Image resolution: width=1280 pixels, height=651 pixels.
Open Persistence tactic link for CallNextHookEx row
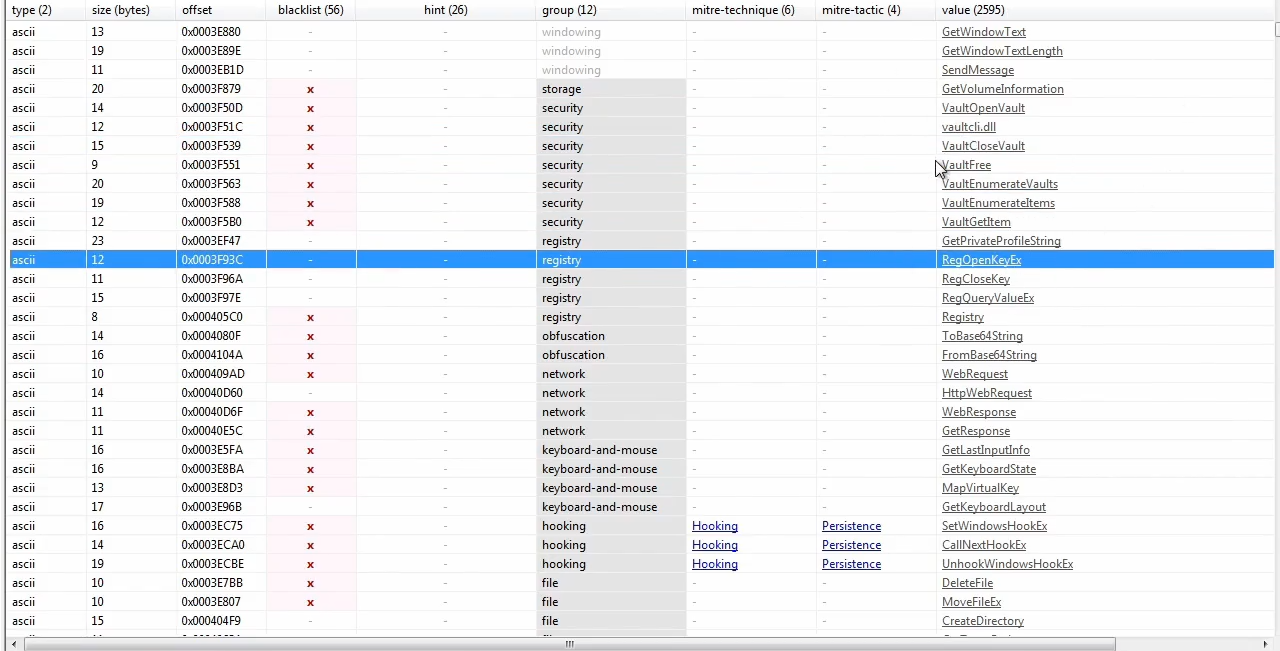click(851, 545)
